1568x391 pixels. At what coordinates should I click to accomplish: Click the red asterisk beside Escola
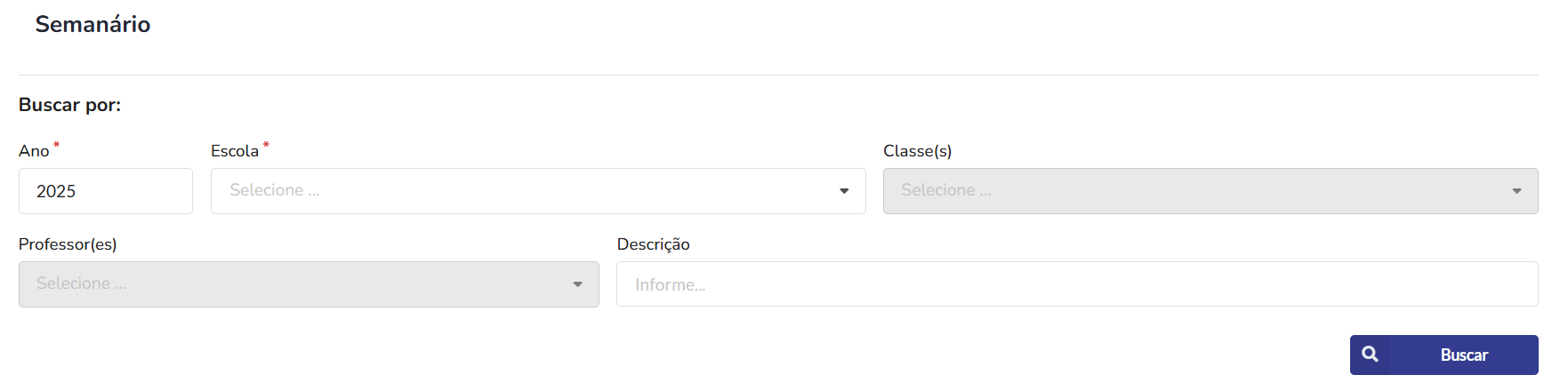click(266, 145)
